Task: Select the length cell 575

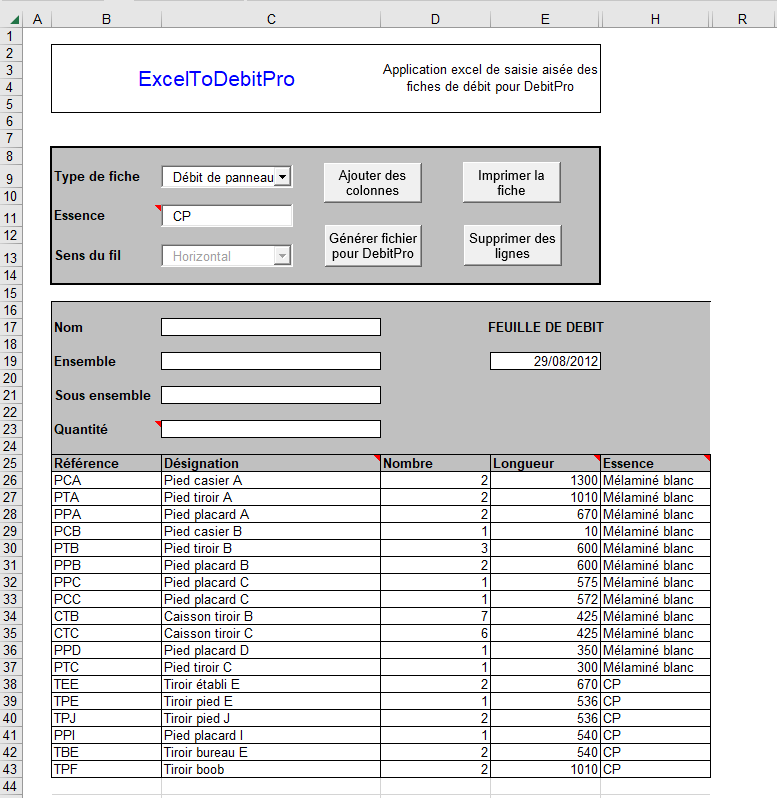Action: (545, 582)
